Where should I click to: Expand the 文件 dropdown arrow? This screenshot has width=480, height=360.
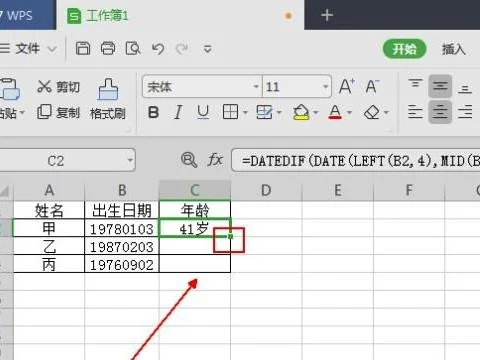click(x=52, y=49)
